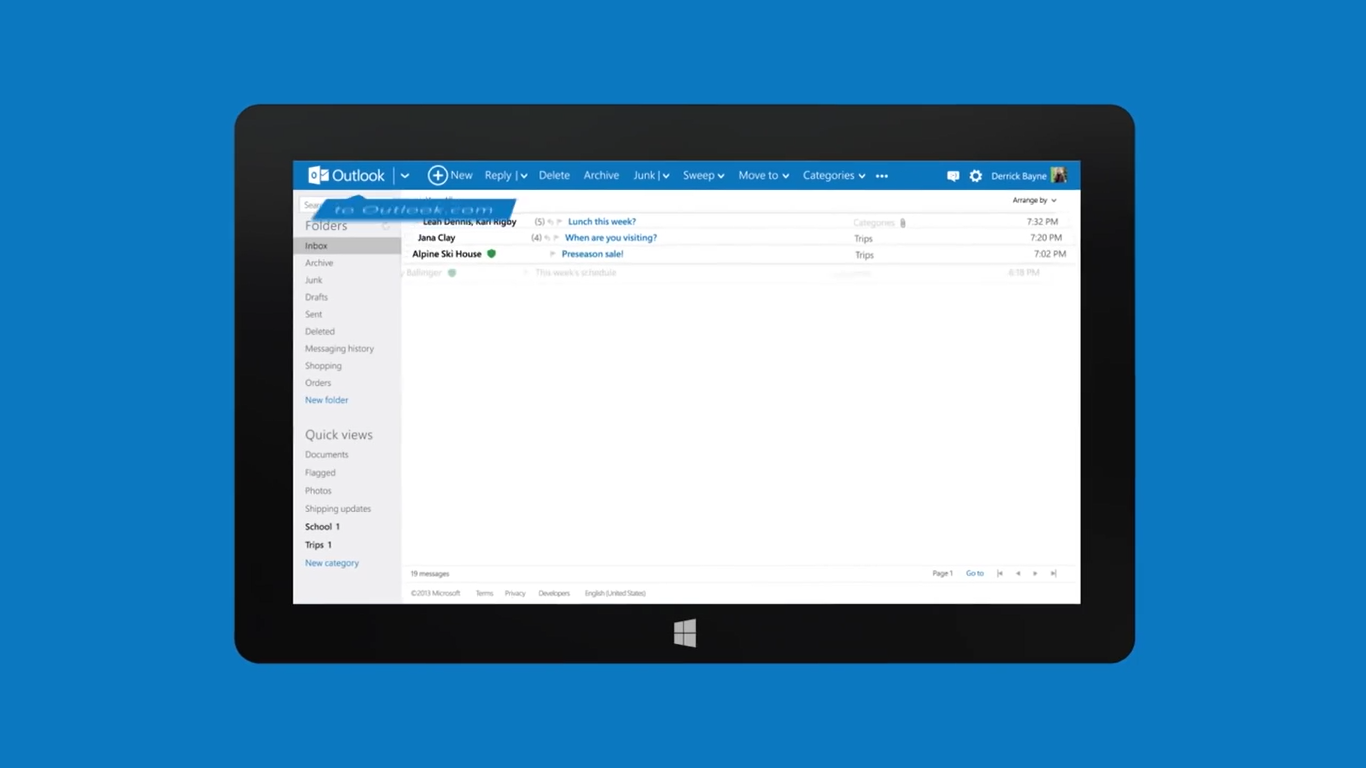
Task: Jump to the last page arrow
Action: 1053,574
